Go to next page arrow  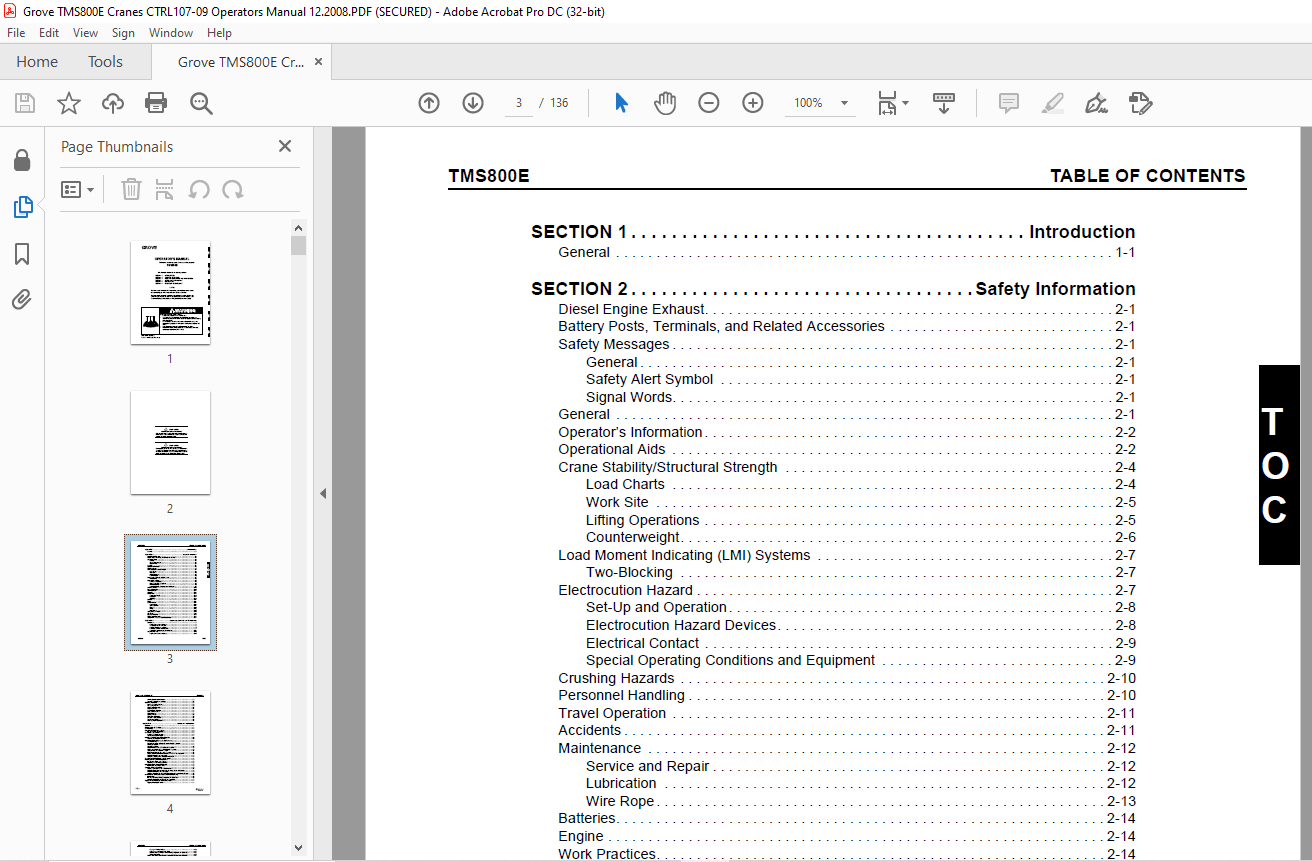473,103
